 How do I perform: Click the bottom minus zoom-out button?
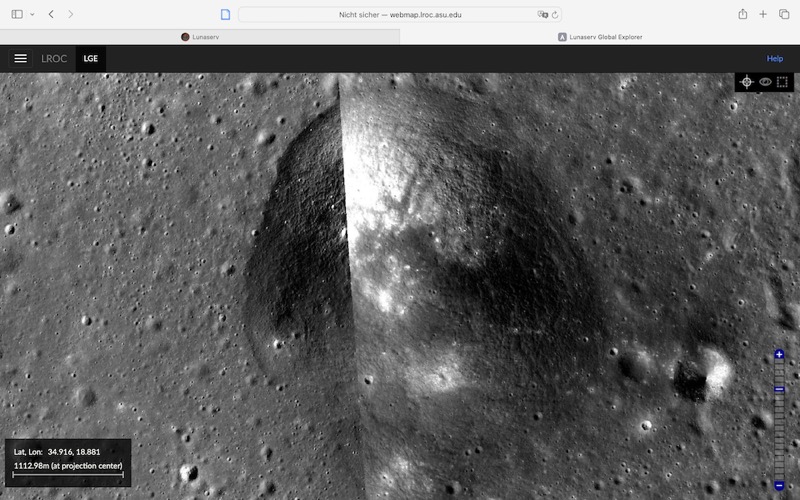point(780,485)
